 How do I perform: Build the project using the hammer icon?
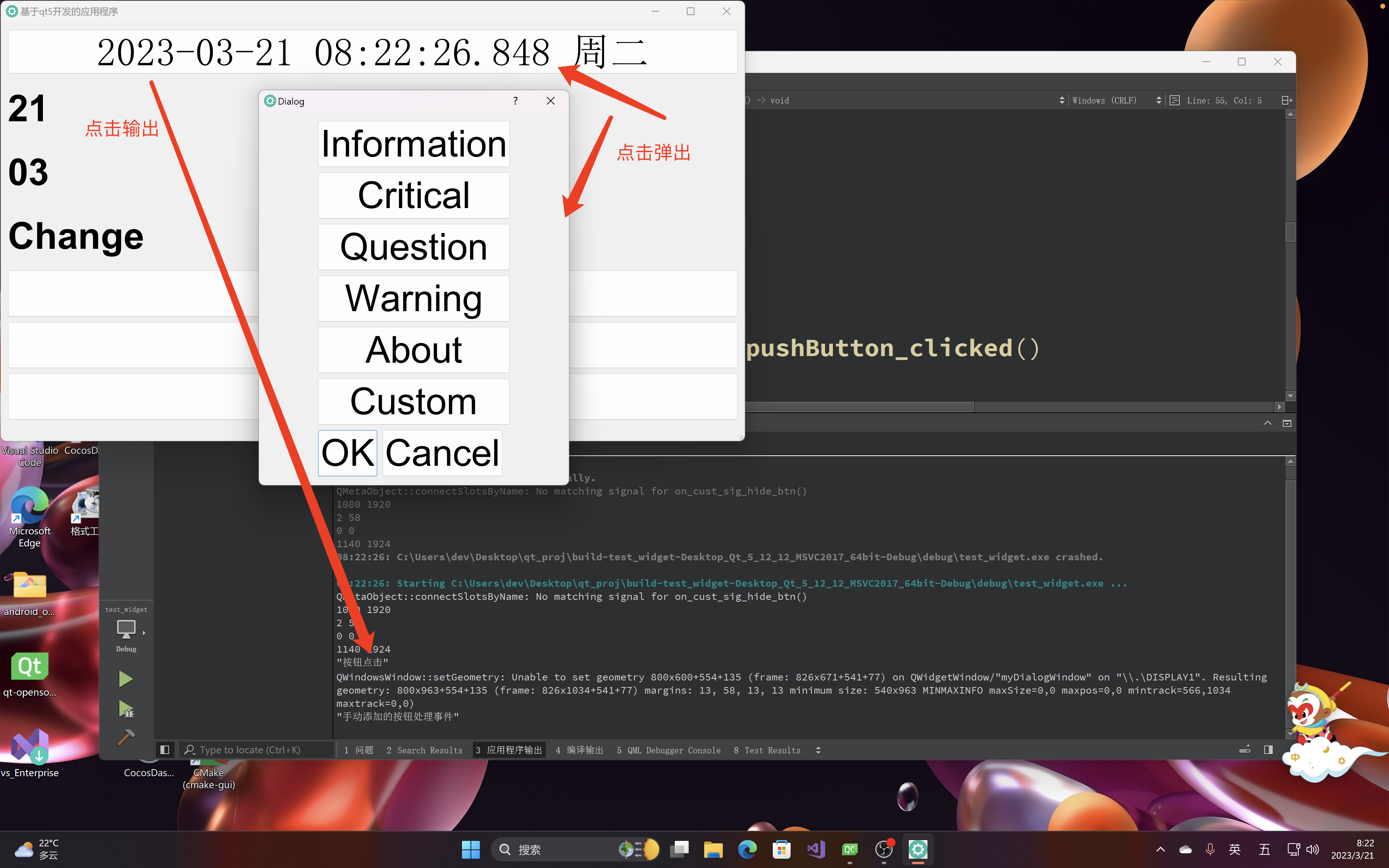126,738
